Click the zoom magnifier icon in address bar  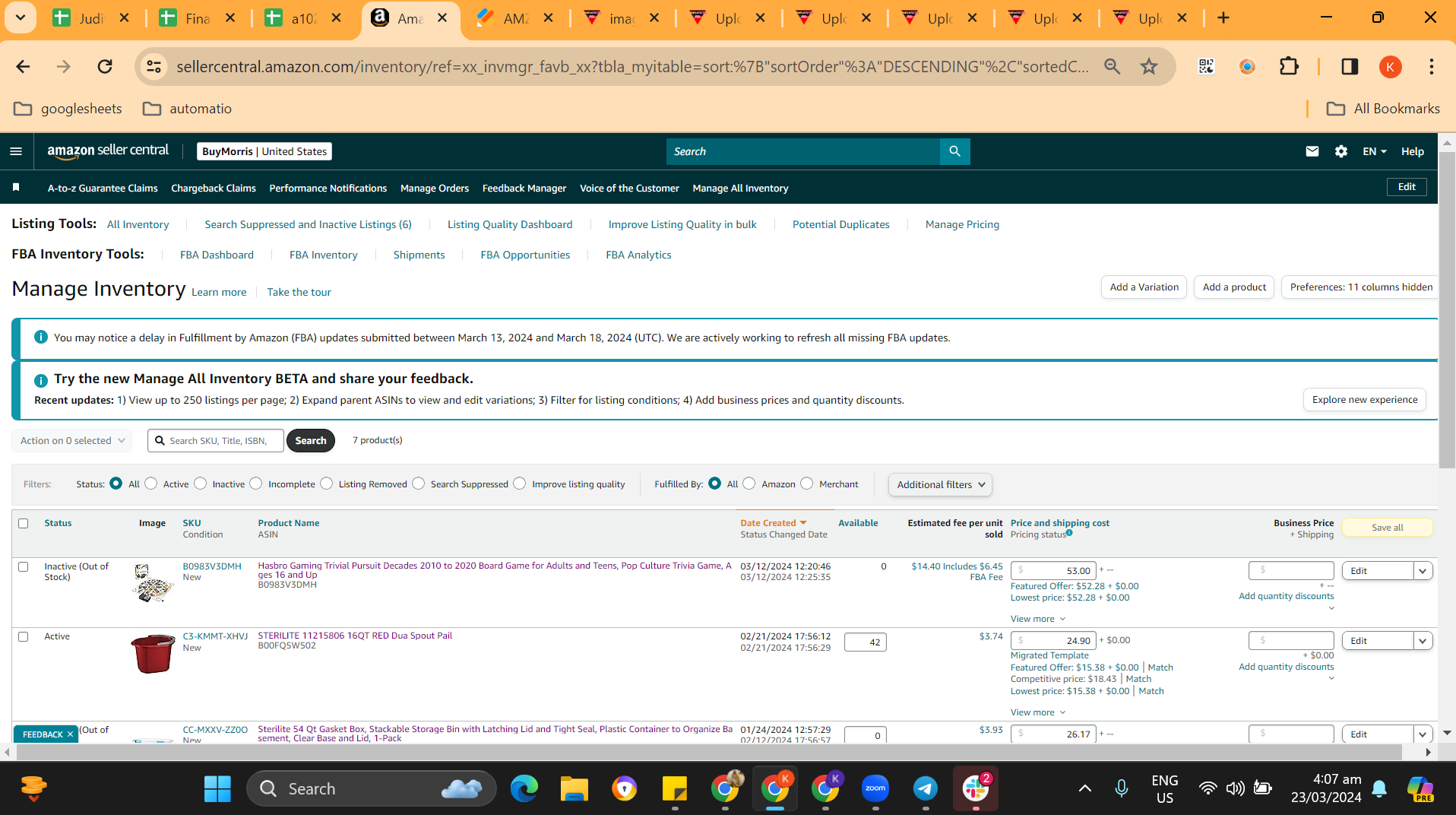click(x=1112, y=67)
